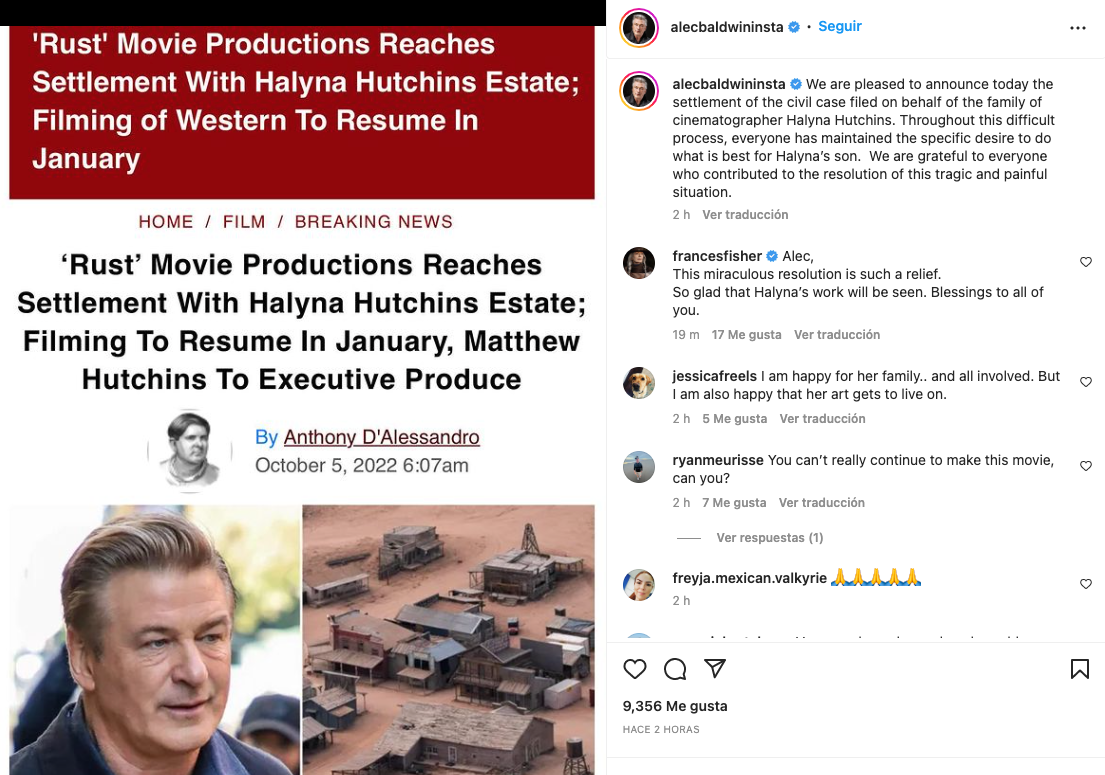
Task: Follow the account with Seguir
Action: (839, 26)
